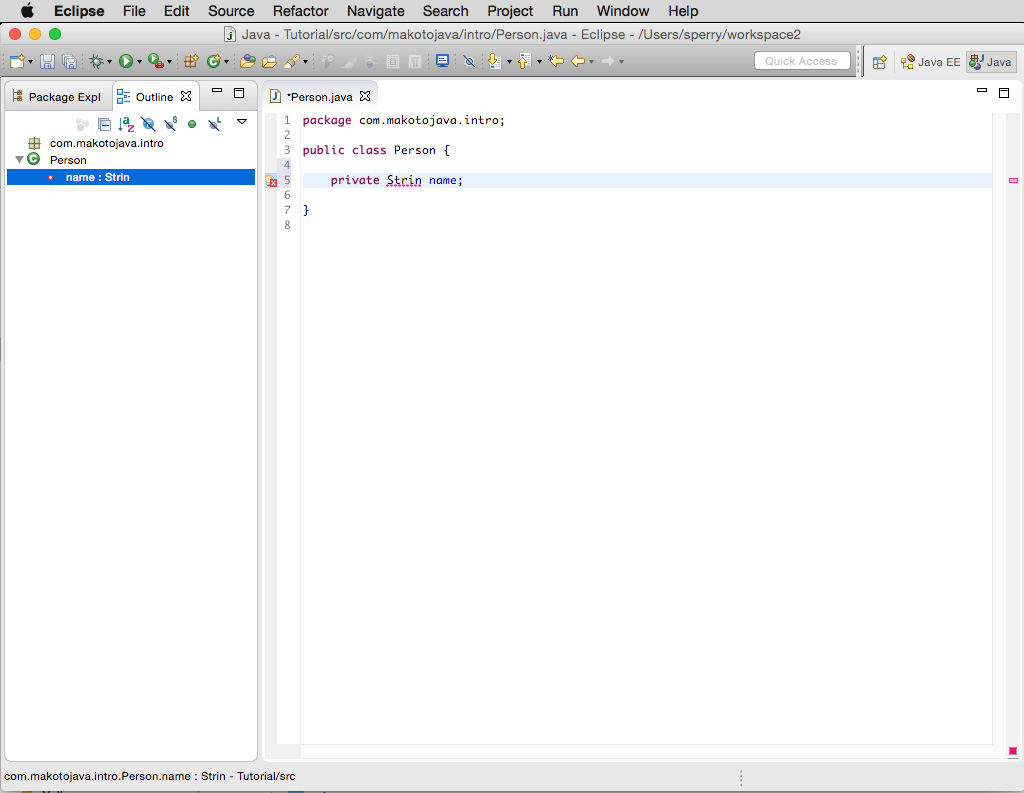This screenshot has width=1024, height=793.
Task: Open the External Tools dropdown arrow
Action: 169,62
